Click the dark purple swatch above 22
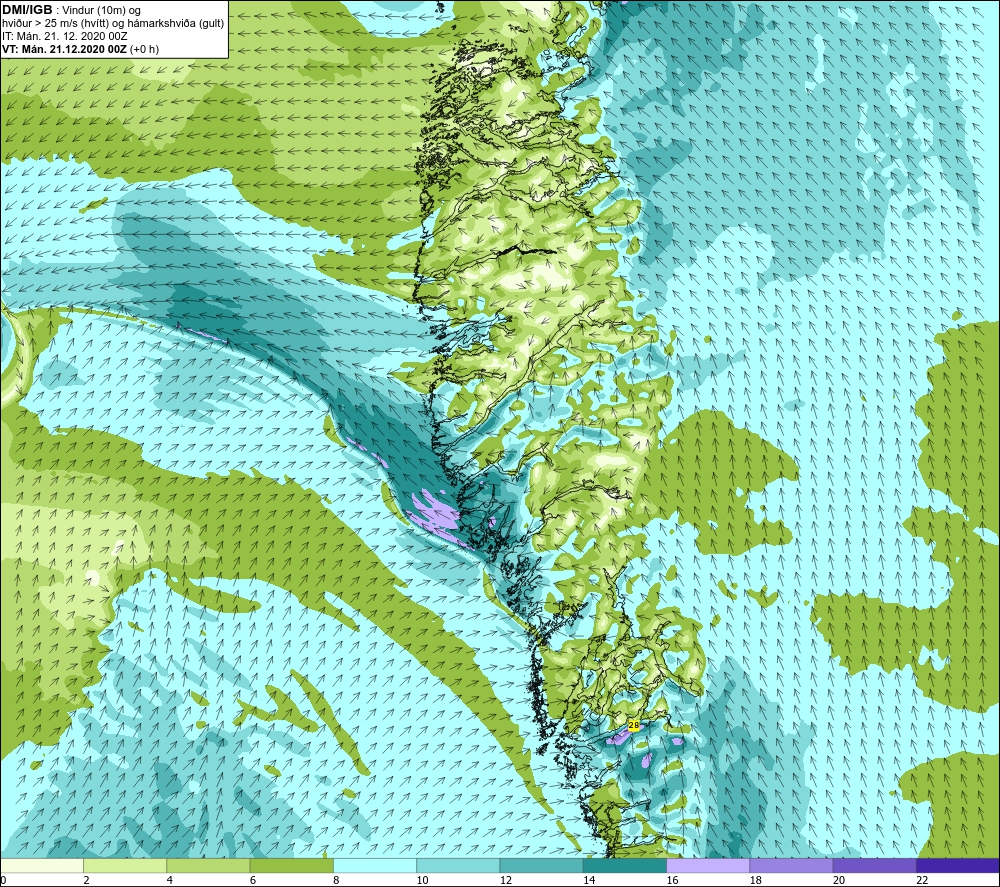The height and width of the screenshot is (887, 1000). coord(957,866)
